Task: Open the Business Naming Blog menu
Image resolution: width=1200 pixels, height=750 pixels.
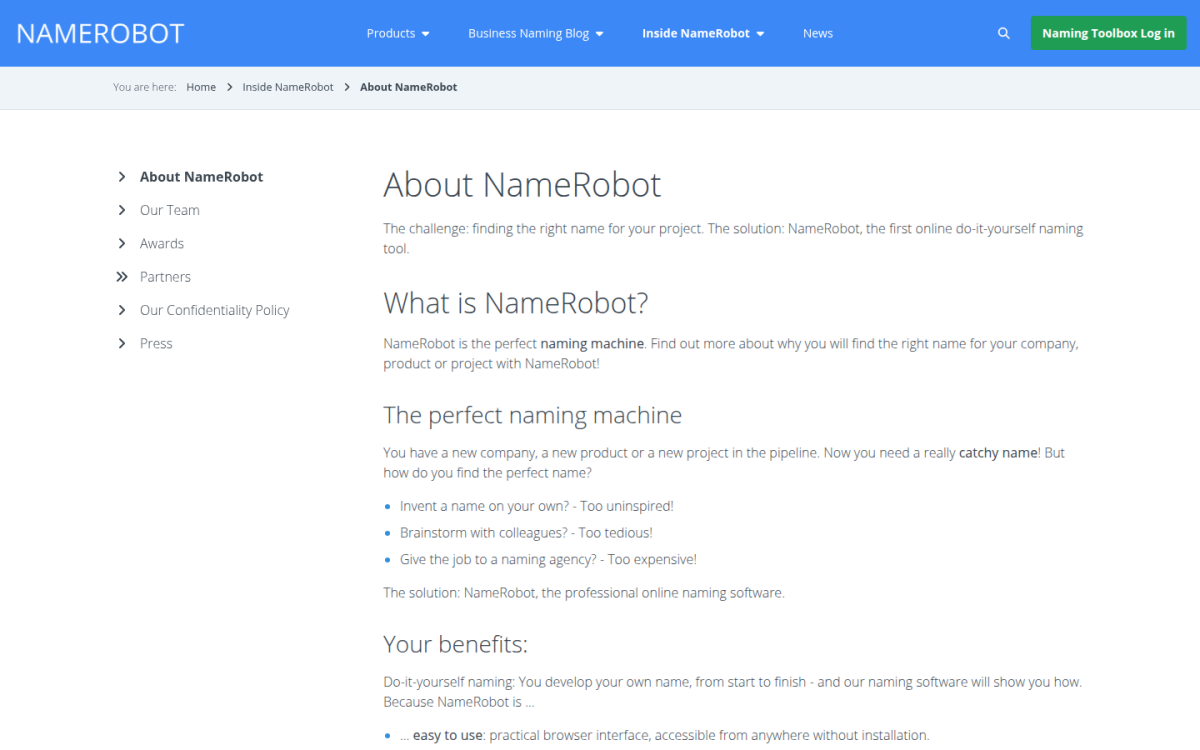Action: click(529, 33)
